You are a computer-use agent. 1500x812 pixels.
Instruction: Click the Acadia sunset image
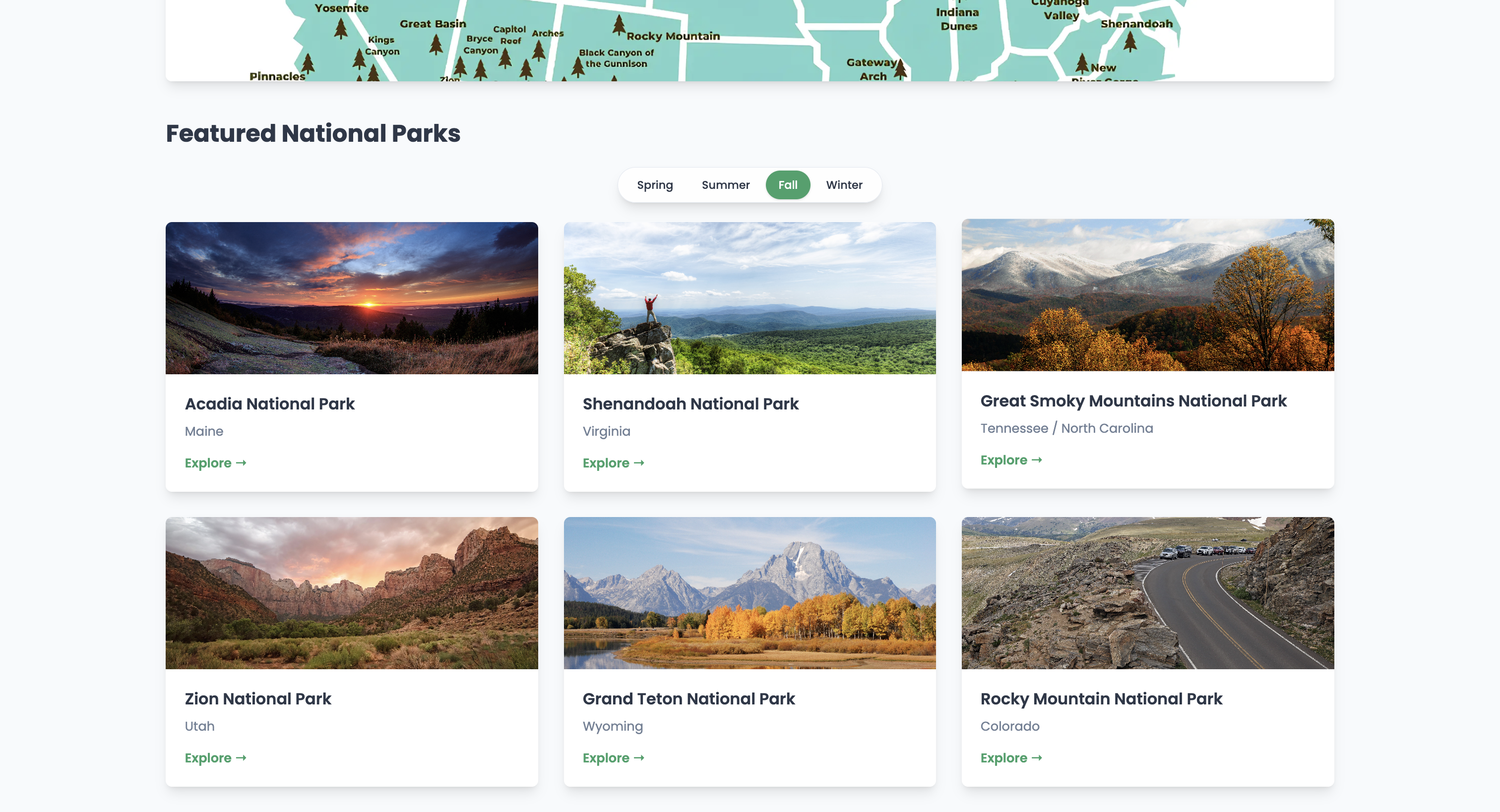tap(352, 297)
